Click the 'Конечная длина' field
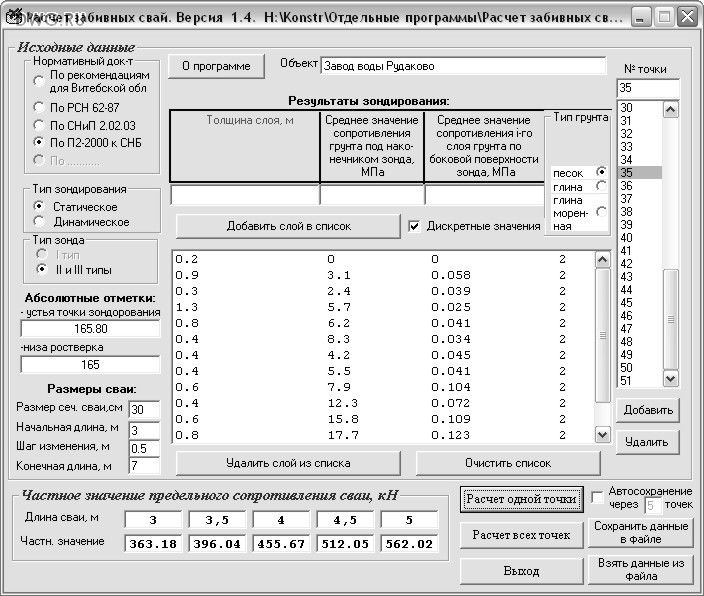This screenshot has height=596, width=704. click(144, 466)
